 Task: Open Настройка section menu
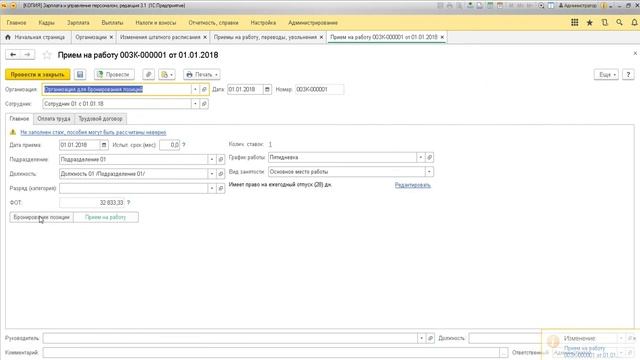[263, 23]
